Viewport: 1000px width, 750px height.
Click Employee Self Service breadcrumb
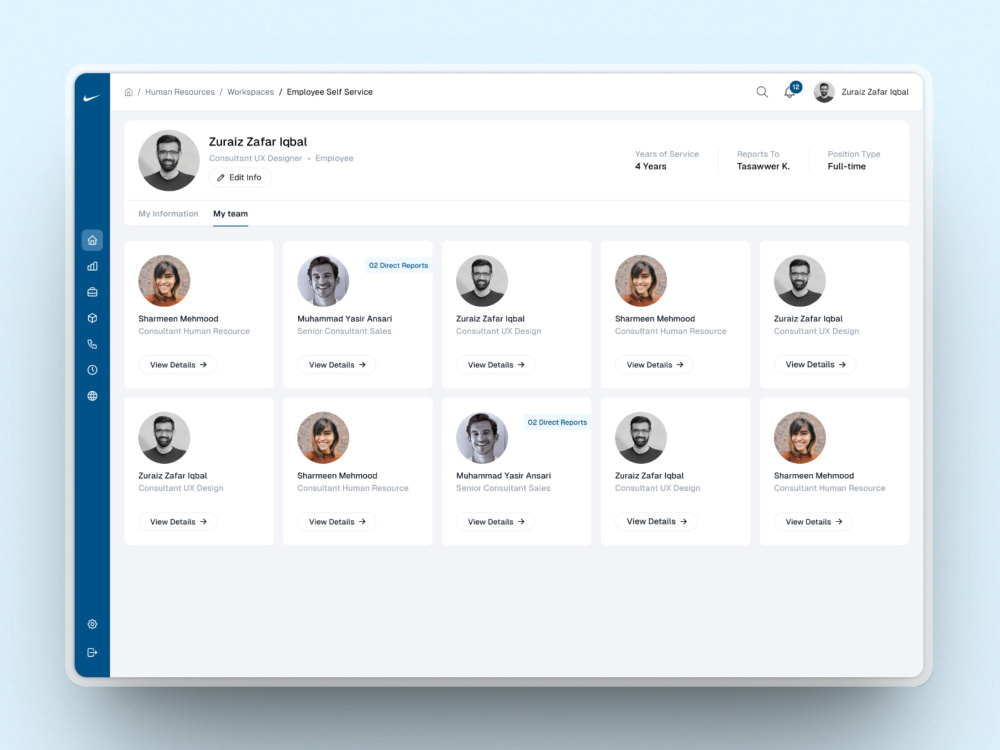330,92
